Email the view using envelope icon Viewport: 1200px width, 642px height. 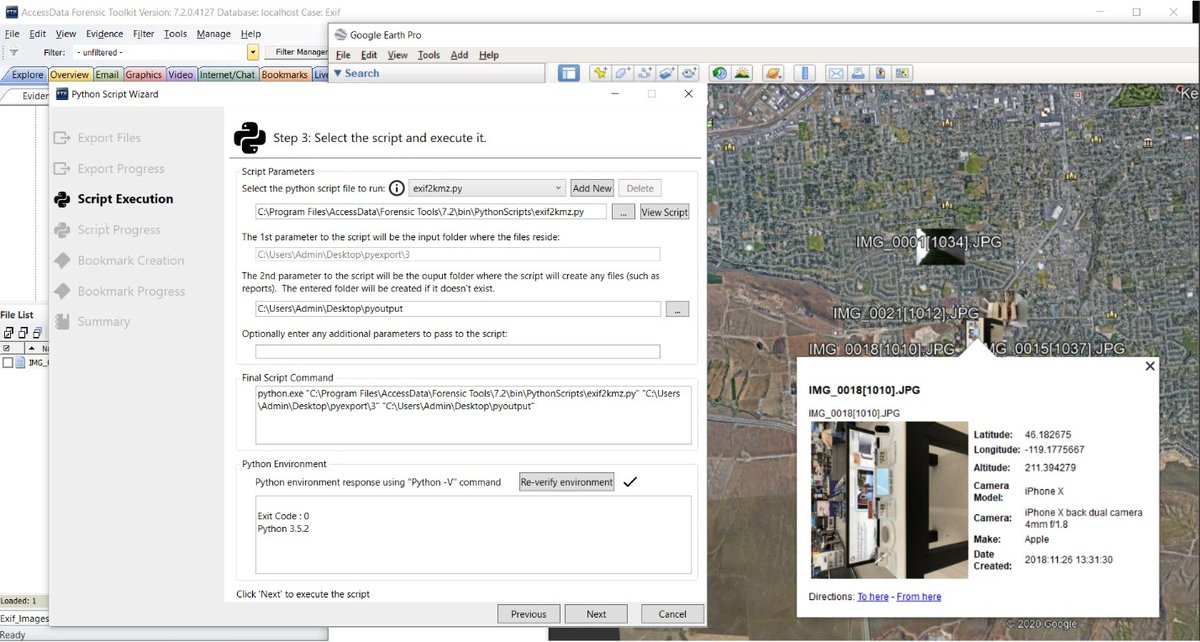[836, 73]
